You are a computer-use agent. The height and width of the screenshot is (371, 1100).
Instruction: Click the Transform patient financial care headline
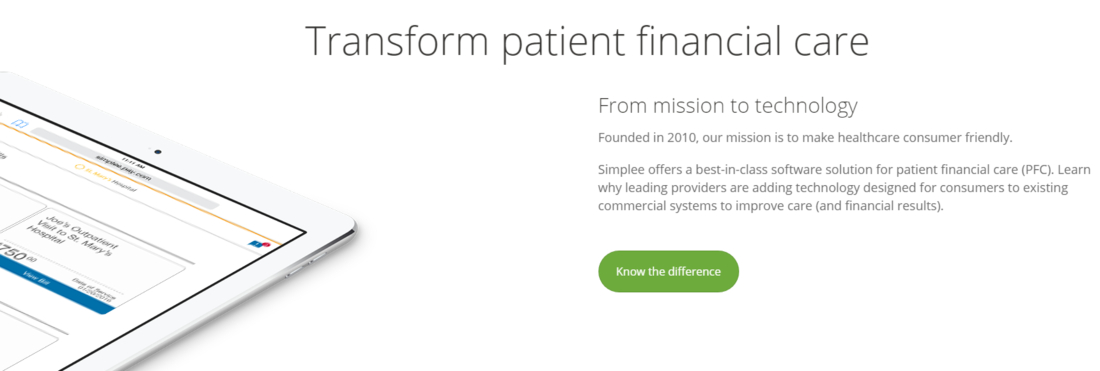coord(587,41)
